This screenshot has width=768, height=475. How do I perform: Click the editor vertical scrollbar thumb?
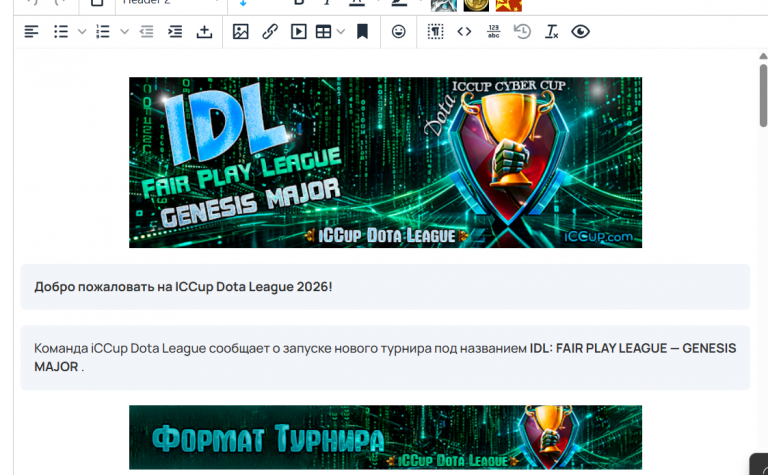764,95
